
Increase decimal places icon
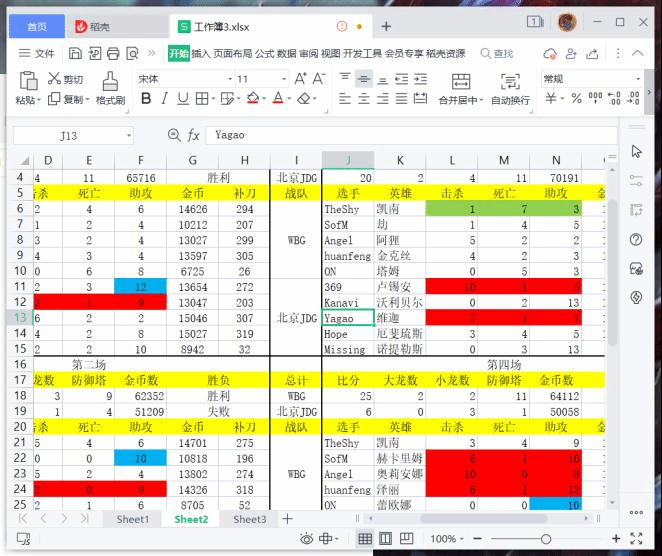(614, 98)
